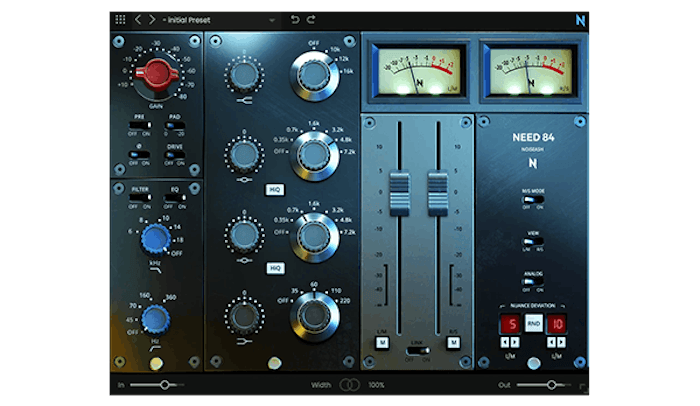Go to the previous preset arrow
Screen dimensions: 700x406
tap(138, 19)
